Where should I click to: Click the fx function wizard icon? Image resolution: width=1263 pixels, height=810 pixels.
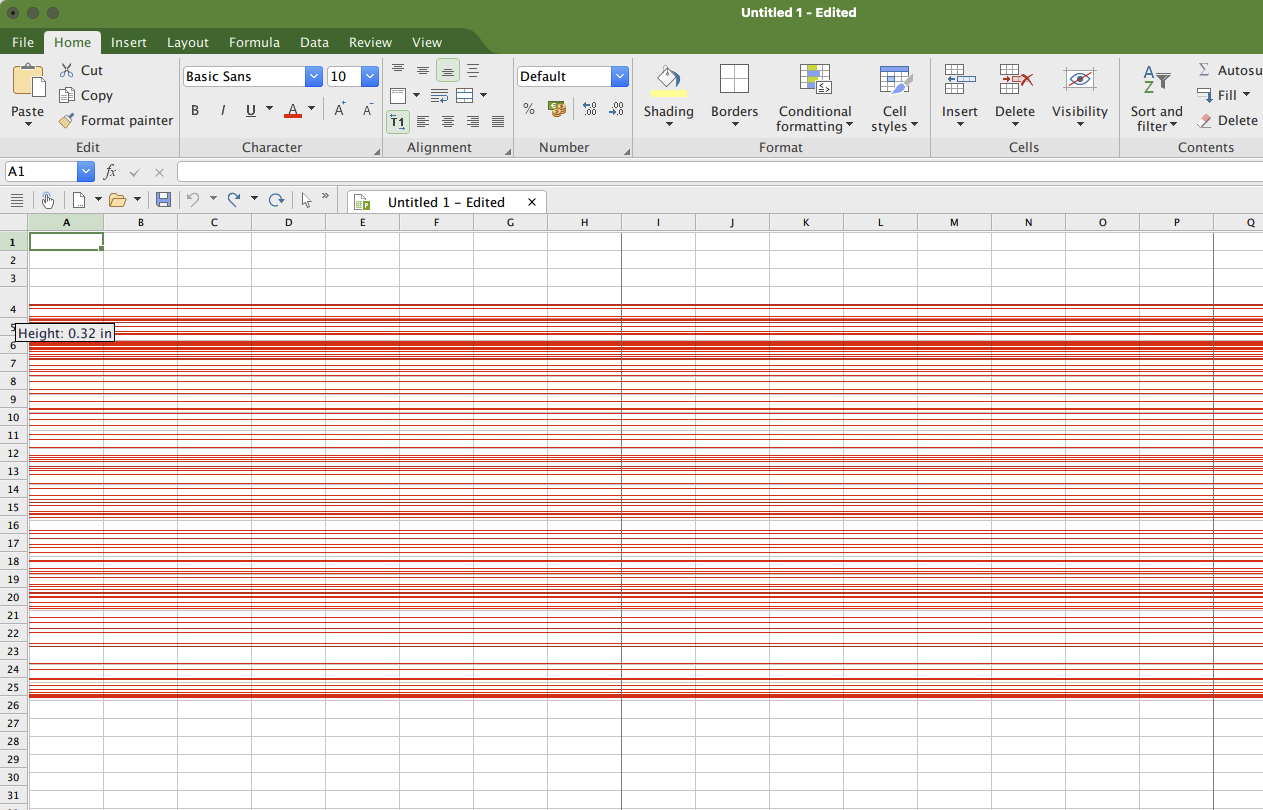[x=110, y=172]
